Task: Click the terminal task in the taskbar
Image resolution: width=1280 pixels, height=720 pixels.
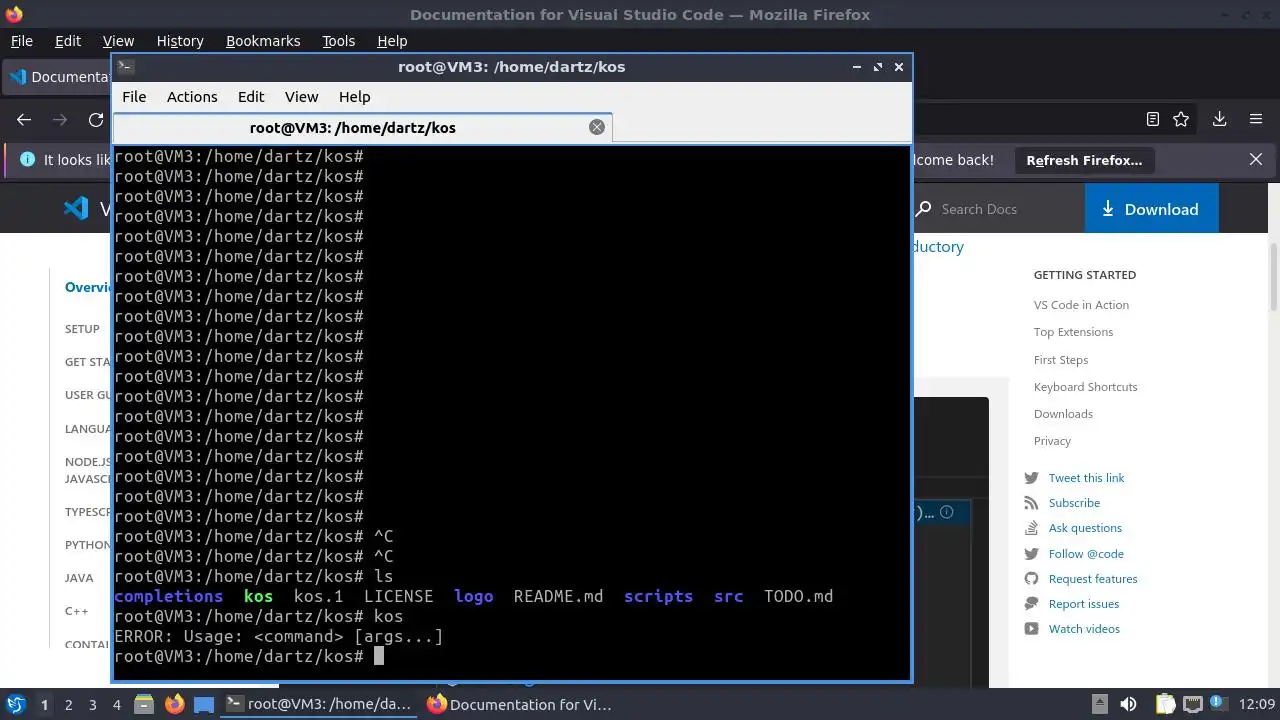Action: (320, 704)
